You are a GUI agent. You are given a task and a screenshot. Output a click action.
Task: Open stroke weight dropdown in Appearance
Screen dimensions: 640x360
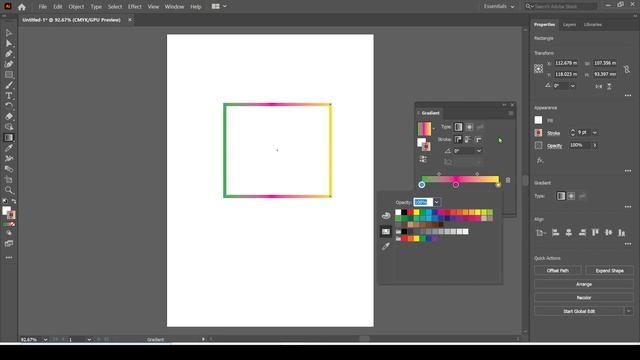pyautogui.click(x=594, y=133)
